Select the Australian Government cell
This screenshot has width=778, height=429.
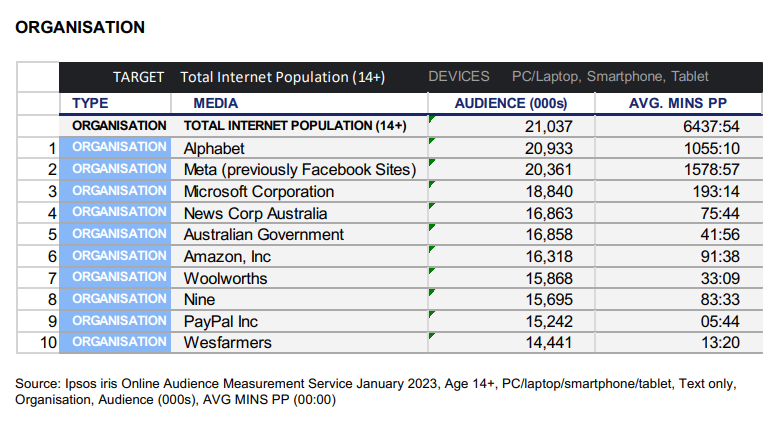[x=263, y=234]
